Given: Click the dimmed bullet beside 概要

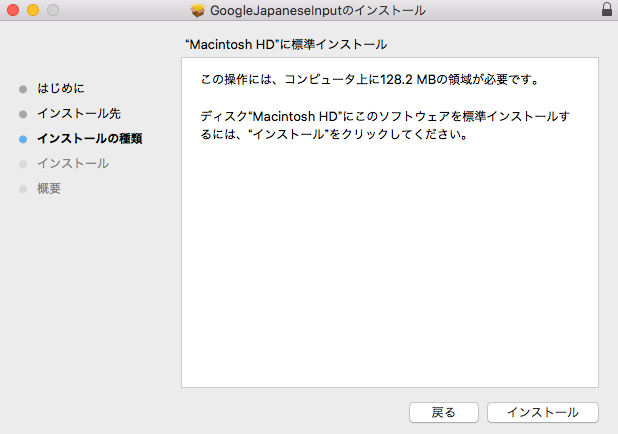Looking at the screenshot, I should [23, 189].
